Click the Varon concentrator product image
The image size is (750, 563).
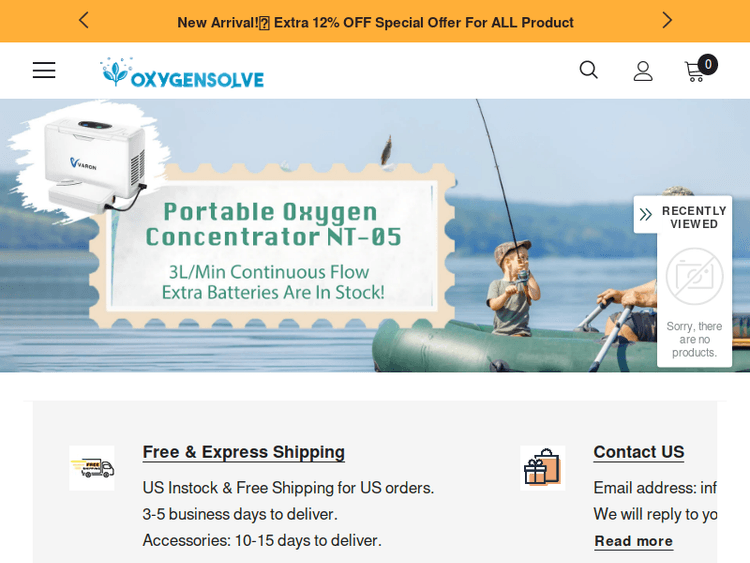(94, 163)
